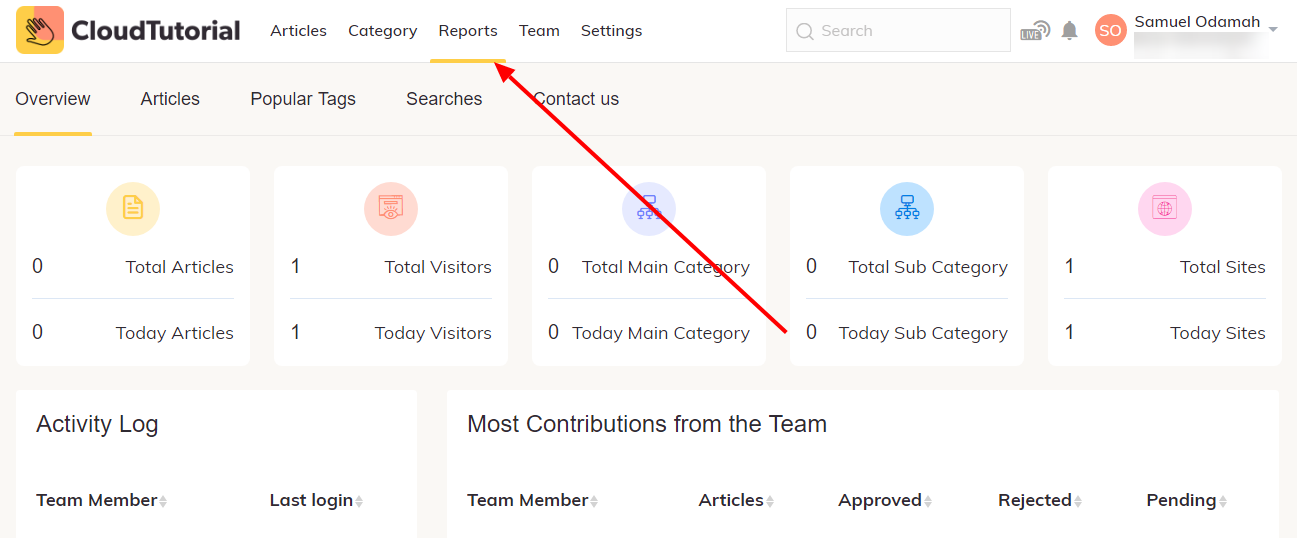This screenshot has height=538, width=1297.
Task: Open the Settings menu item
Action: point(611,31)
